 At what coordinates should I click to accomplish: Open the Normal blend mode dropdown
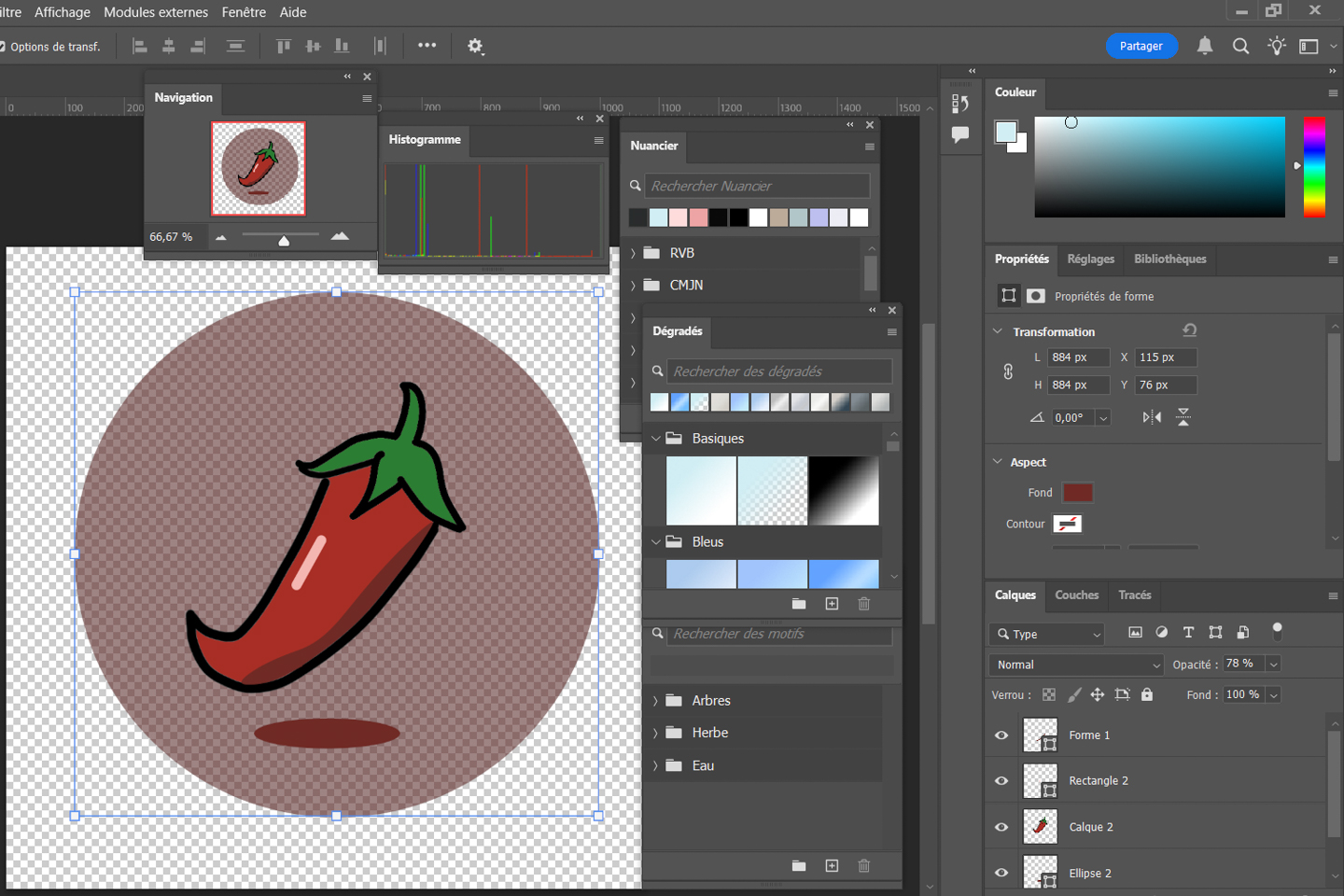pos(1075,665)
